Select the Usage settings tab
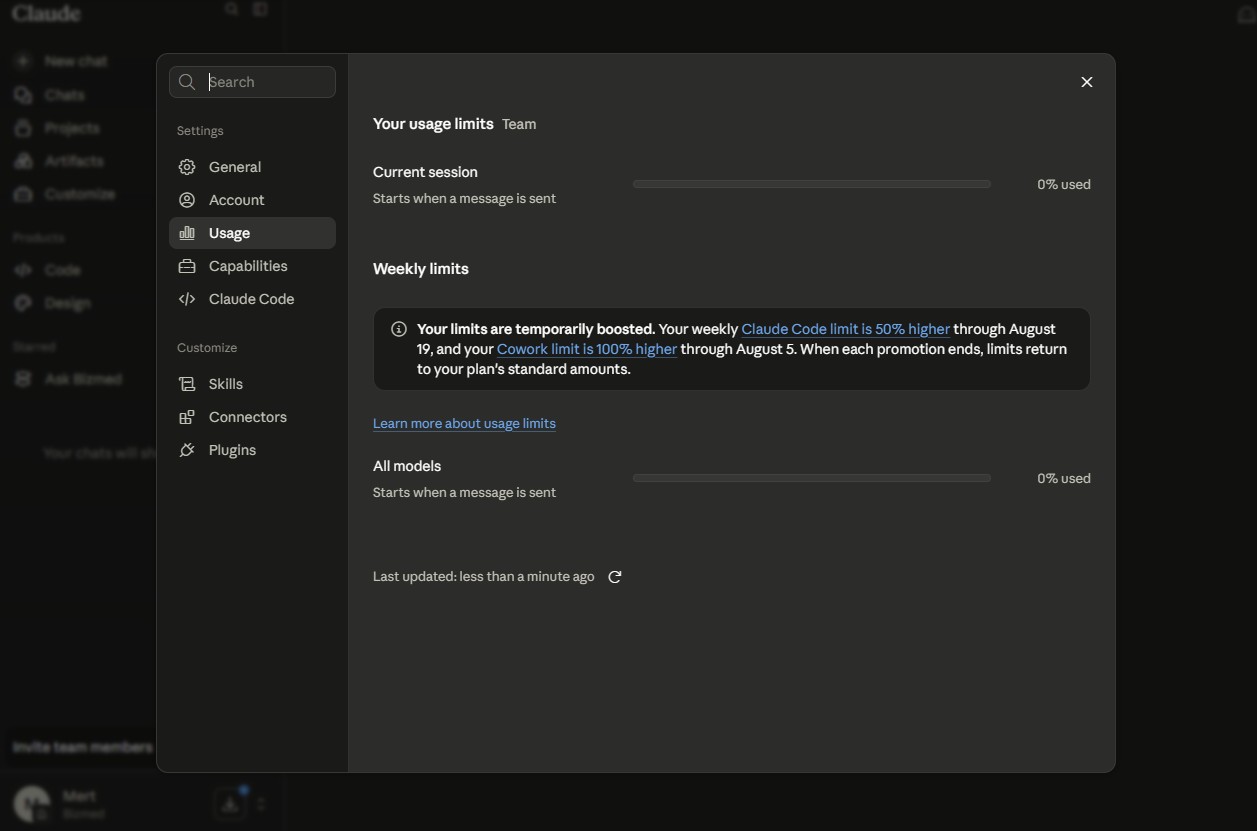Screen dimensions: 1257x831 [252, 233]
